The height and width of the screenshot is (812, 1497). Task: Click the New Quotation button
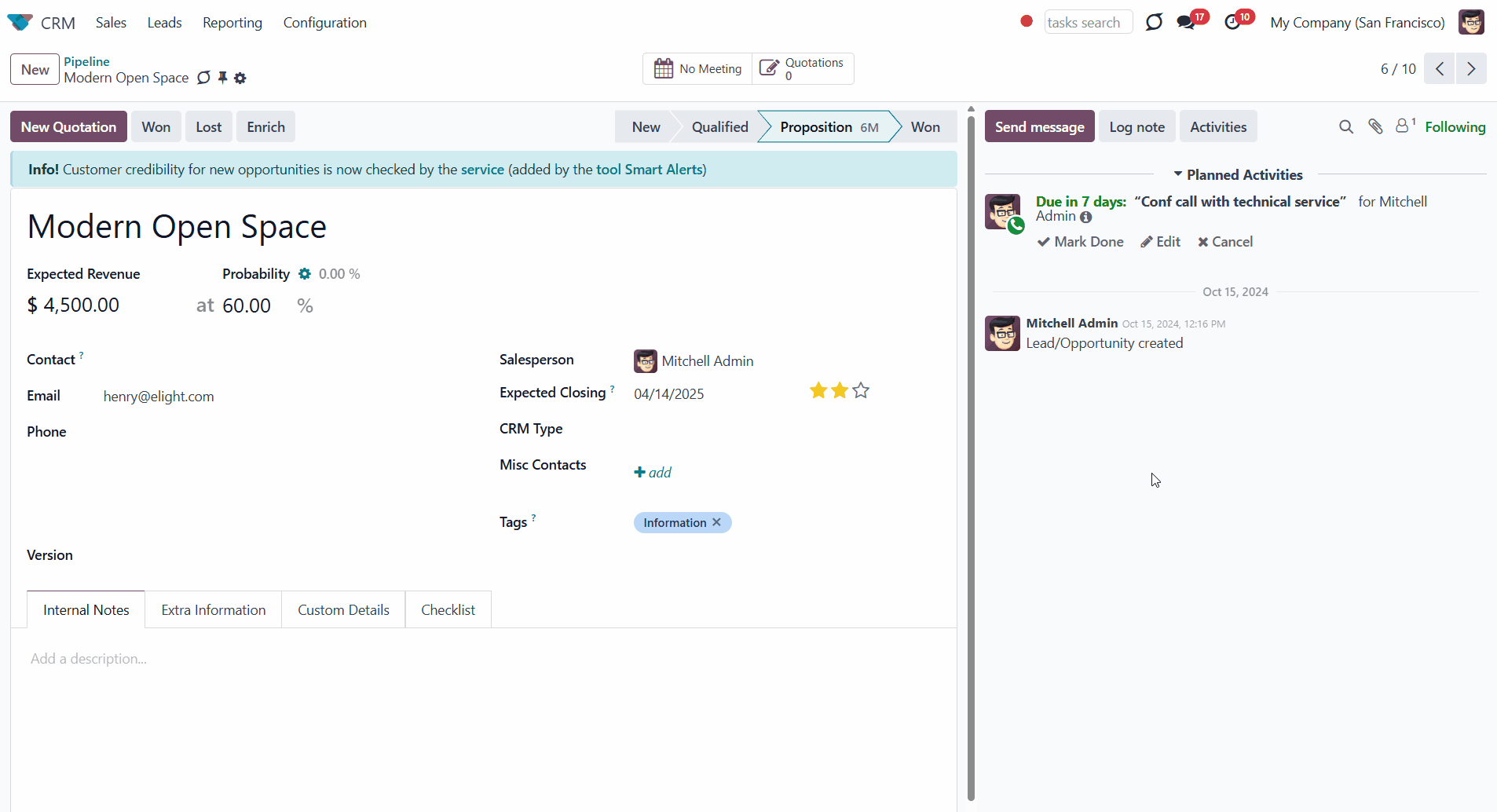point(68,127)
